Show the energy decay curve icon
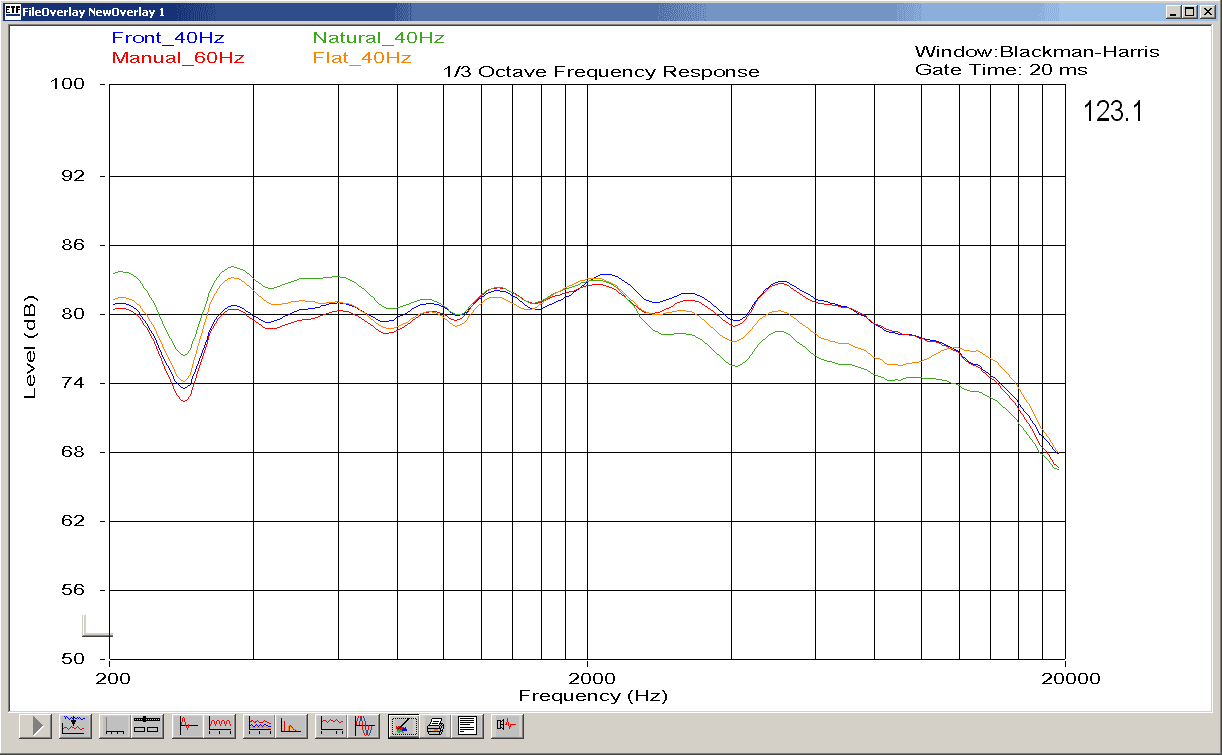This screenshot has height=755, width=1222. [291, 726]
